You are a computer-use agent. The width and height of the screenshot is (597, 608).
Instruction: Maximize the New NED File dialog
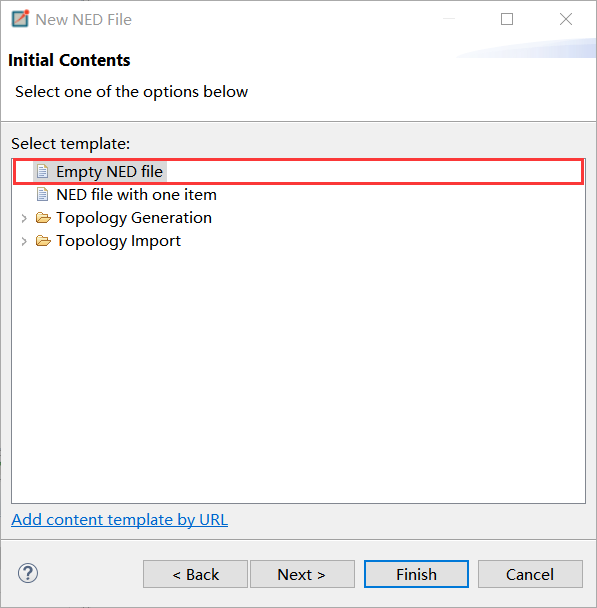(x=507, y=19)
